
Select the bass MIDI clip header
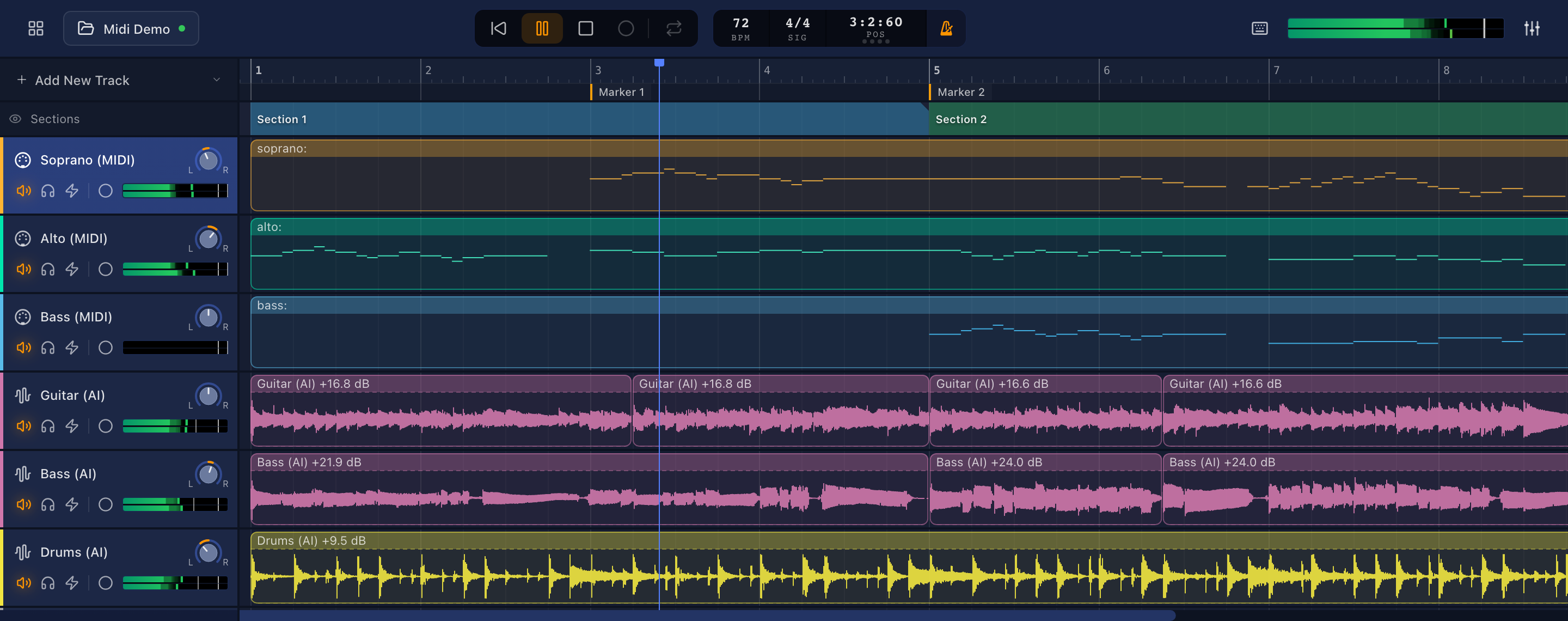pyautogui.click(x=909, y=306)
